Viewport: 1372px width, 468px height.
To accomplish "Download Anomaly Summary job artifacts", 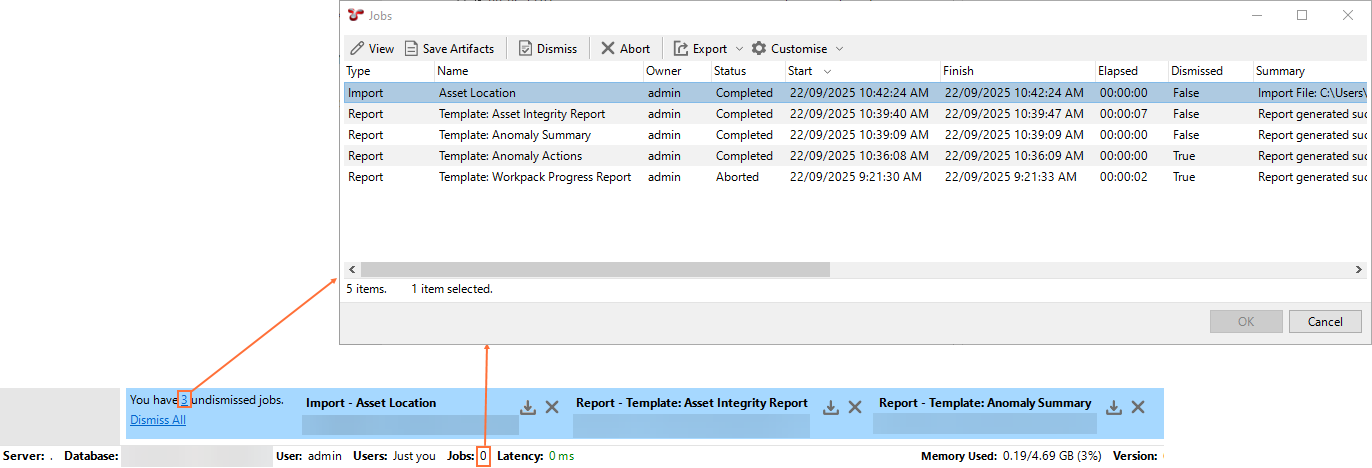I will 1114,407.
